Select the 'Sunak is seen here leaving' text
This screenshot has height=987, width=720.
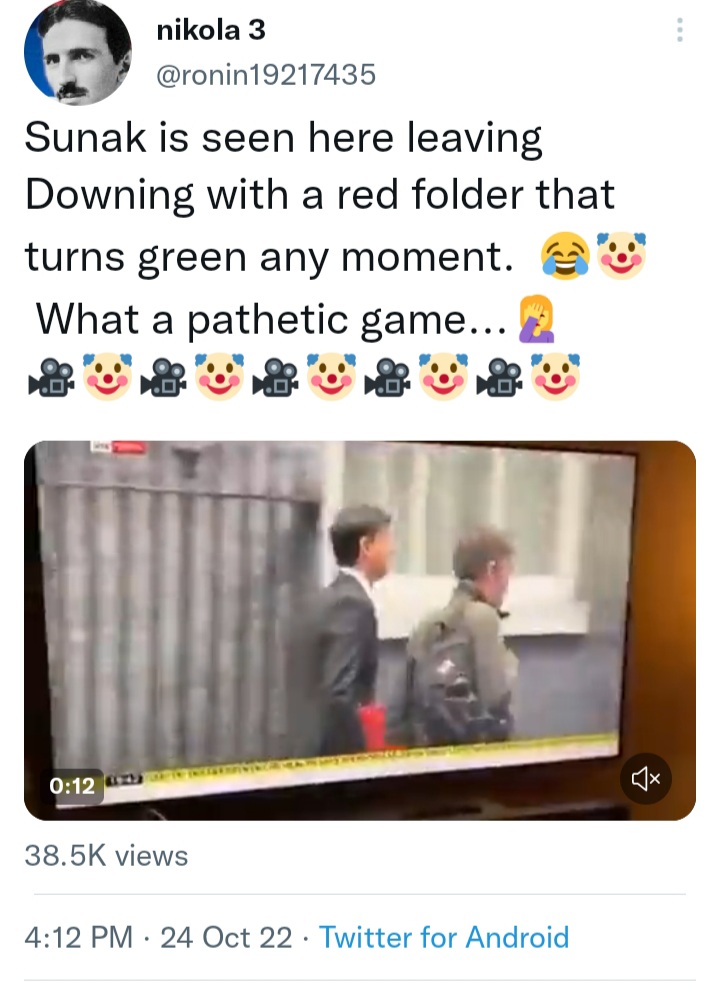283,137
